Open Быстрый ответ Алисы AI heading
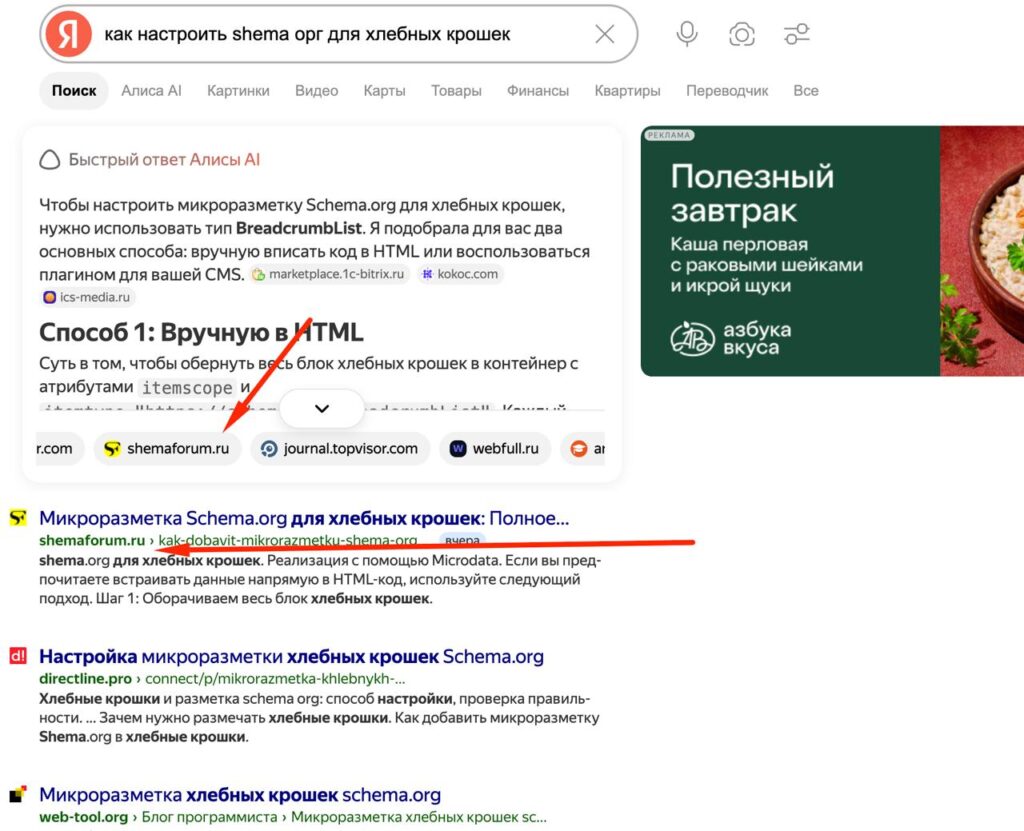 coord(164,160)
